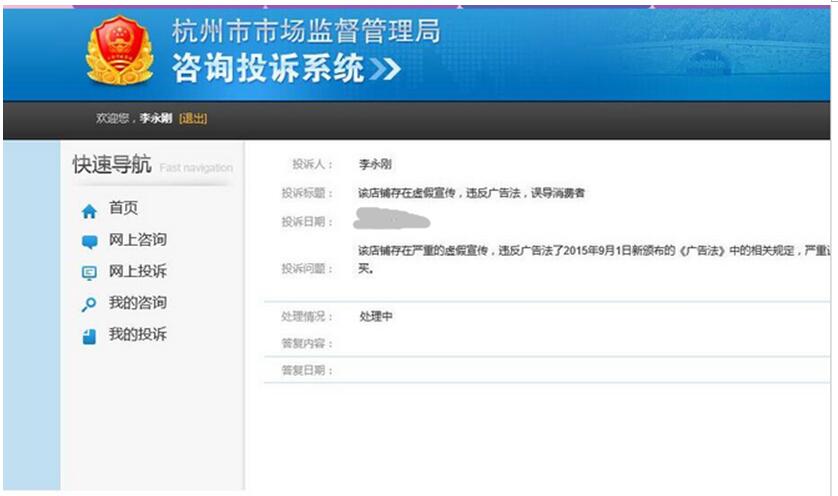Click the 咨询投诉系统 header title

(x=267, y=69)
